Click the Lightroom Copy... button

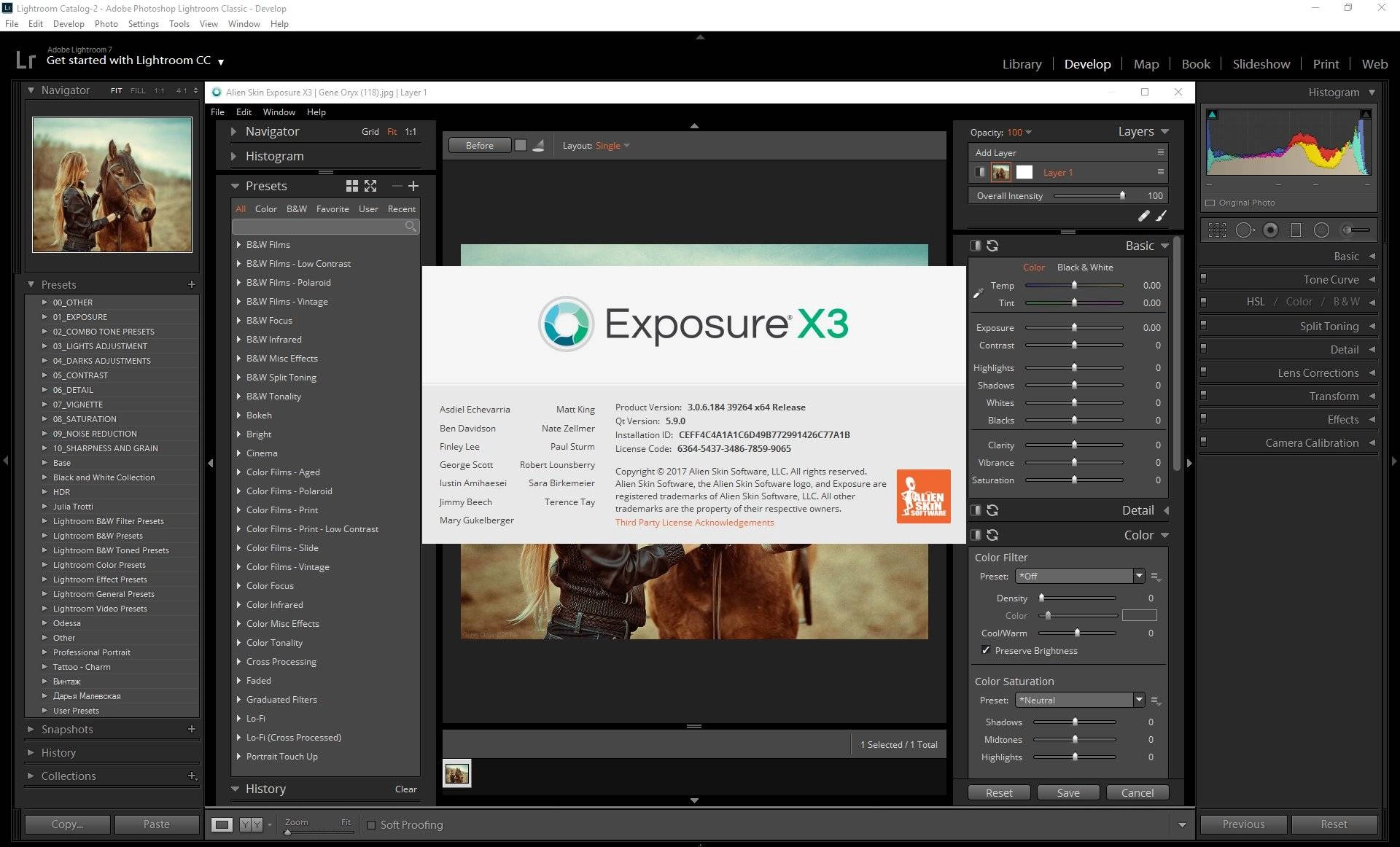point(68,824)
